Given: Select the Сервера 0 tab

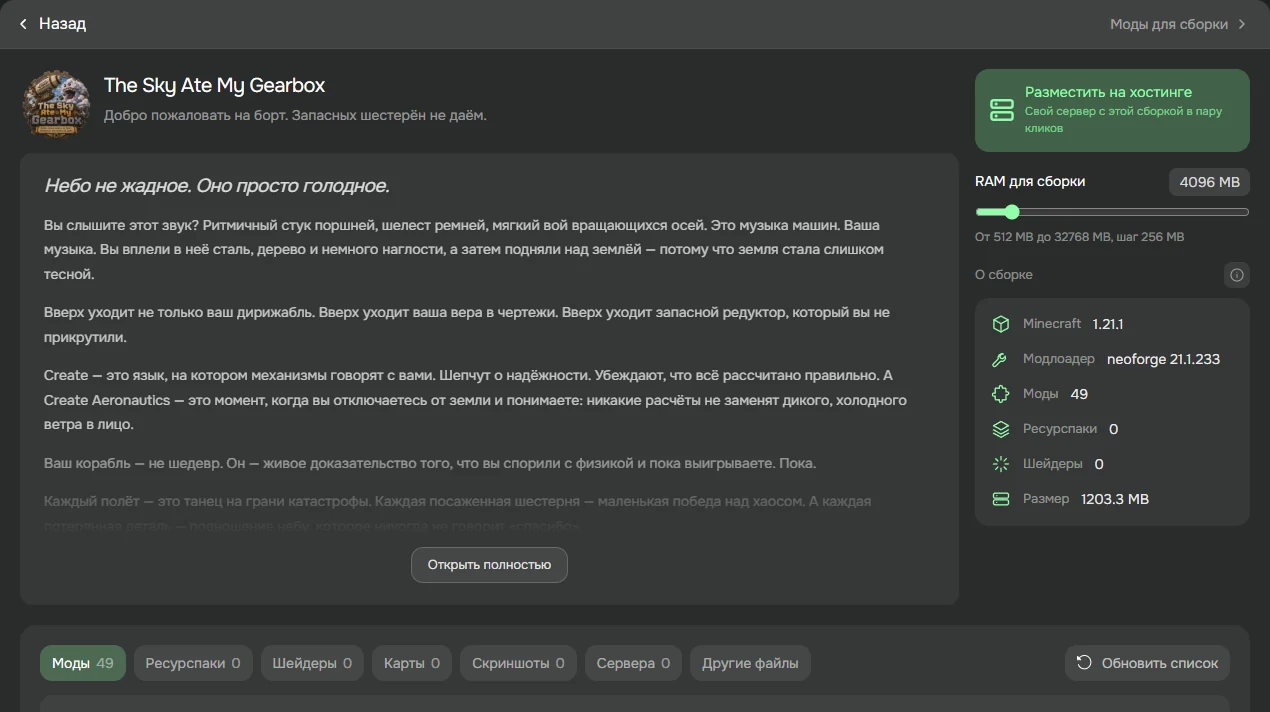Looking at the screenshot, I should (633, 663).
